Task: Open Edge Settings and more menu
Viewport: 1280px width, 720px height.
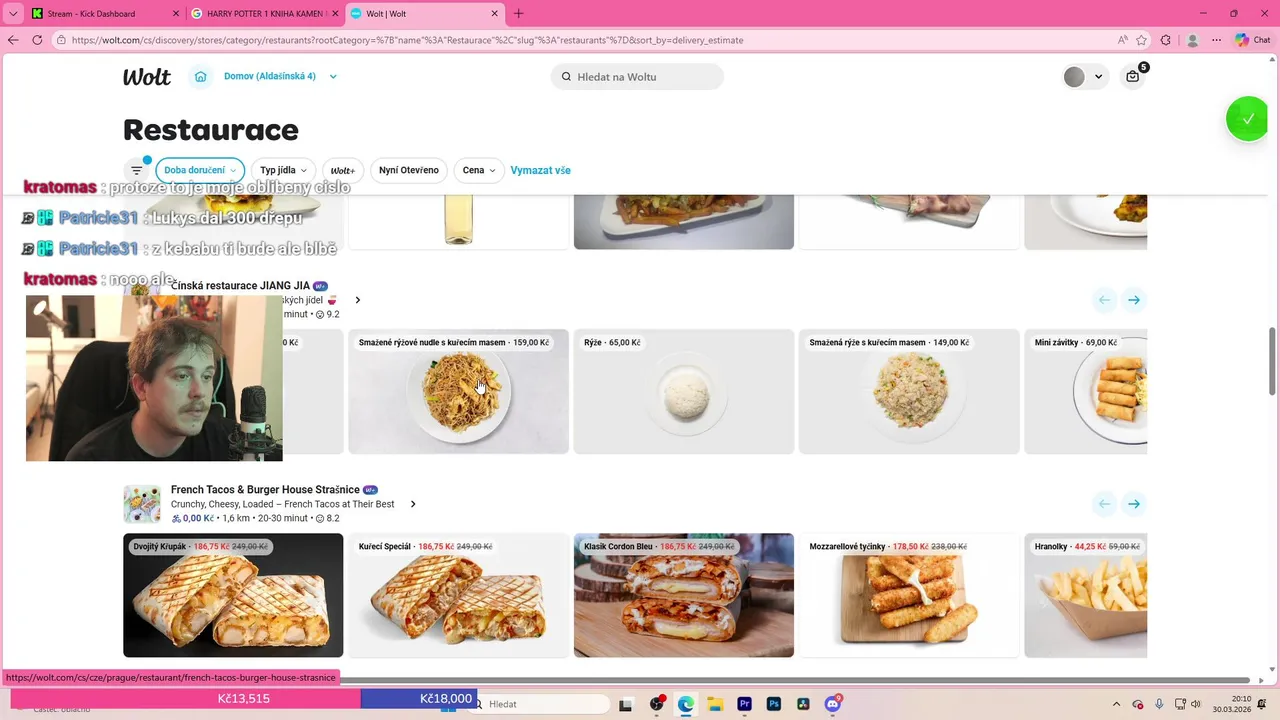Action: point(1217,40)
